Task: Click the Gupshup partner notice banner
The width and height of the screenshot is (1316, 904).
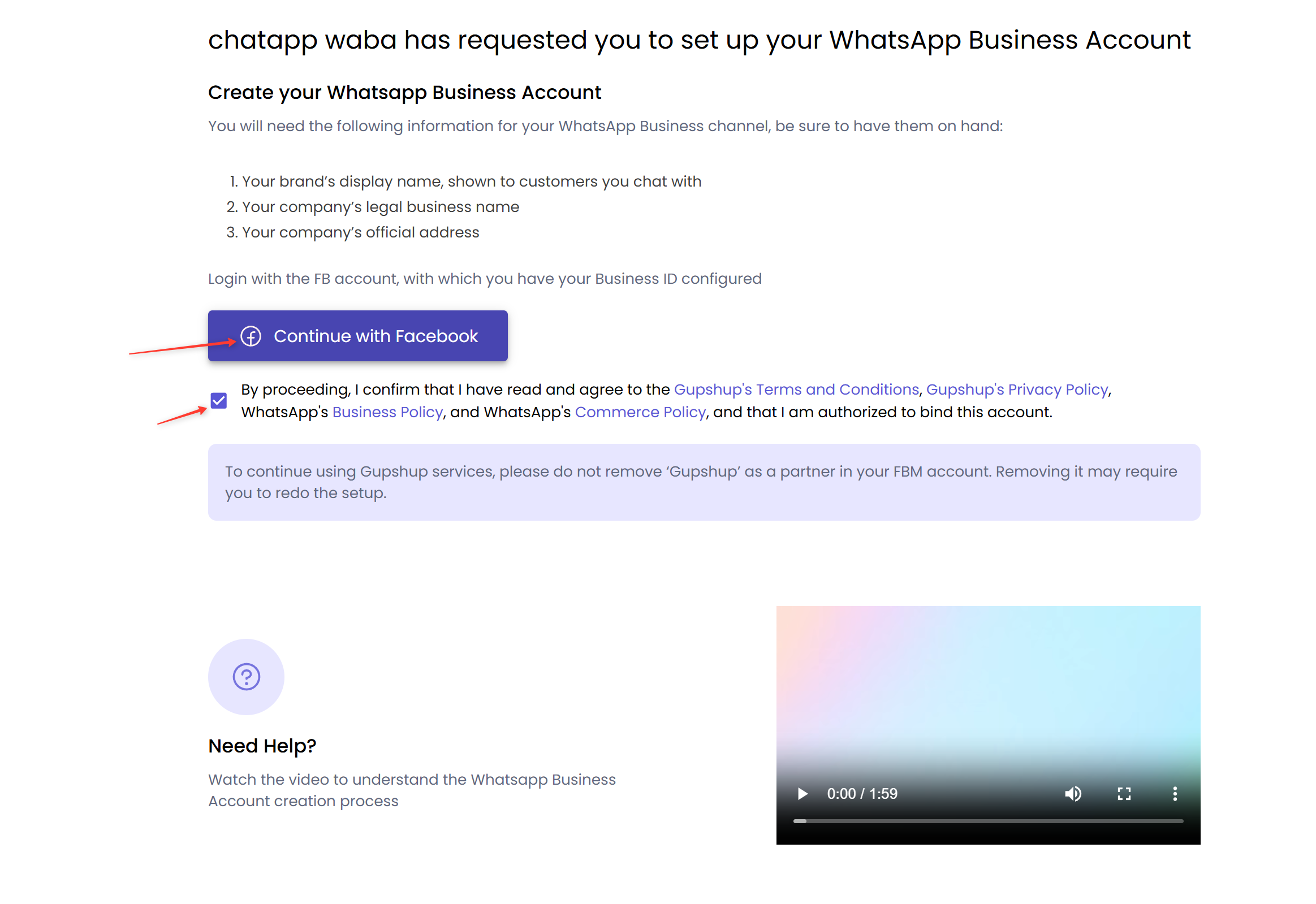Action: tap(704, 482)
